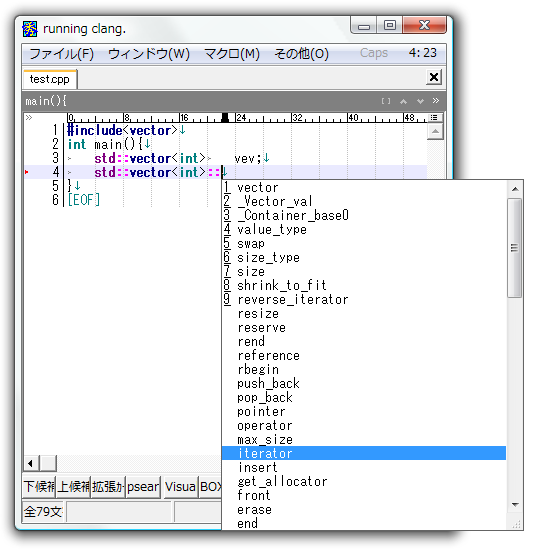This screenshot has height=553, width=538.
Task: Click the completion list scrollbar thumb
Action: (x=515, y=248)
